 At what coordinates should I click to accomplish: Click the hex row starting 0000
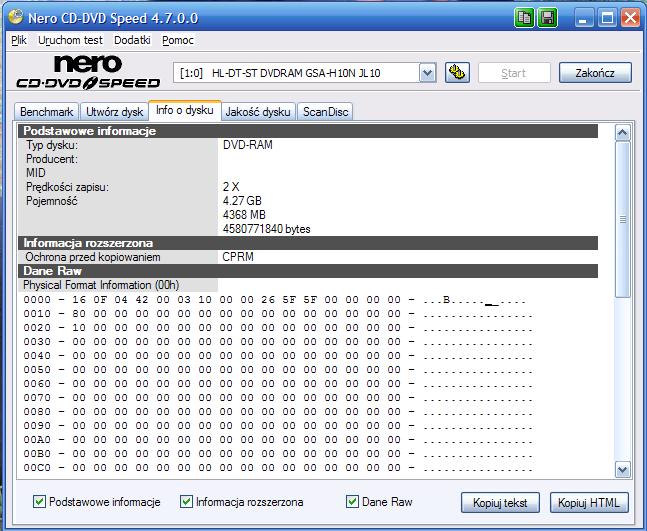point(275,300)
